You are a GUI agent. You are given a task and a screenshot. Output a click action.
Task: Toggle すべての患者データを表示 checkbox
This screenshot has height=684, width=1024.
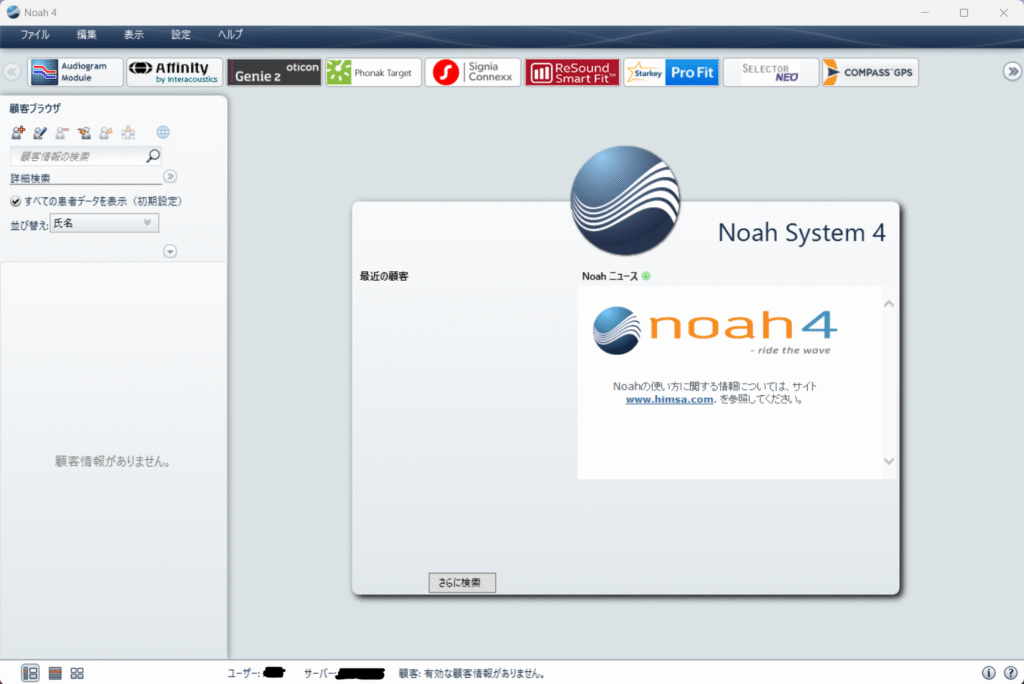coord(15,201)
